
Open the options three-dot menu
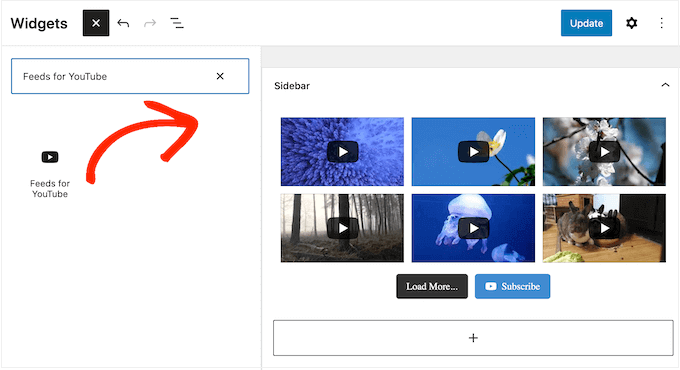pos(661,23)
